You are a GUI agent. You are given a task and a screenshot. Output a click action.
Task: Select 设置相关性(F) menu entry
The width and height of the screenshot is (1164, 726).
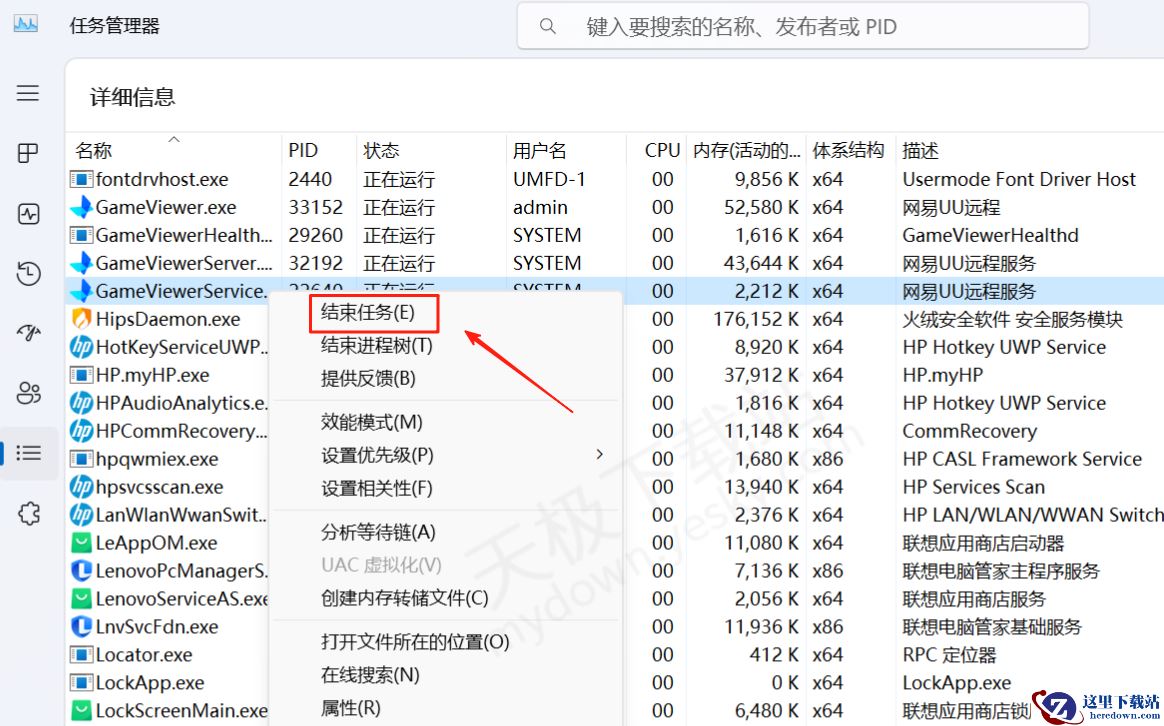(x=376, y=488)
